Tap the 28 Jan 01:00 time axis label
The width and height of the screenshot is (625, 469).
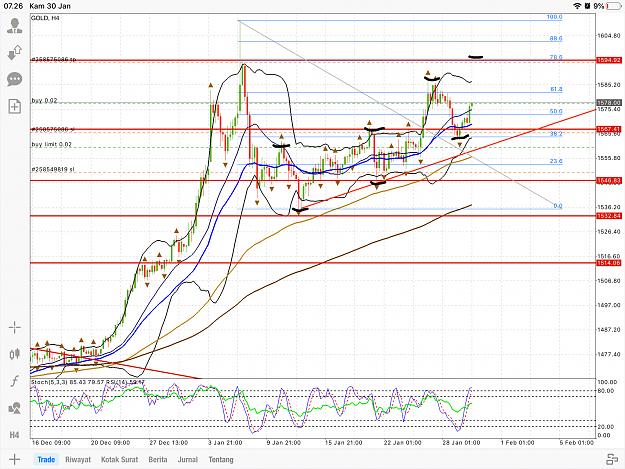tap(461, 443)
